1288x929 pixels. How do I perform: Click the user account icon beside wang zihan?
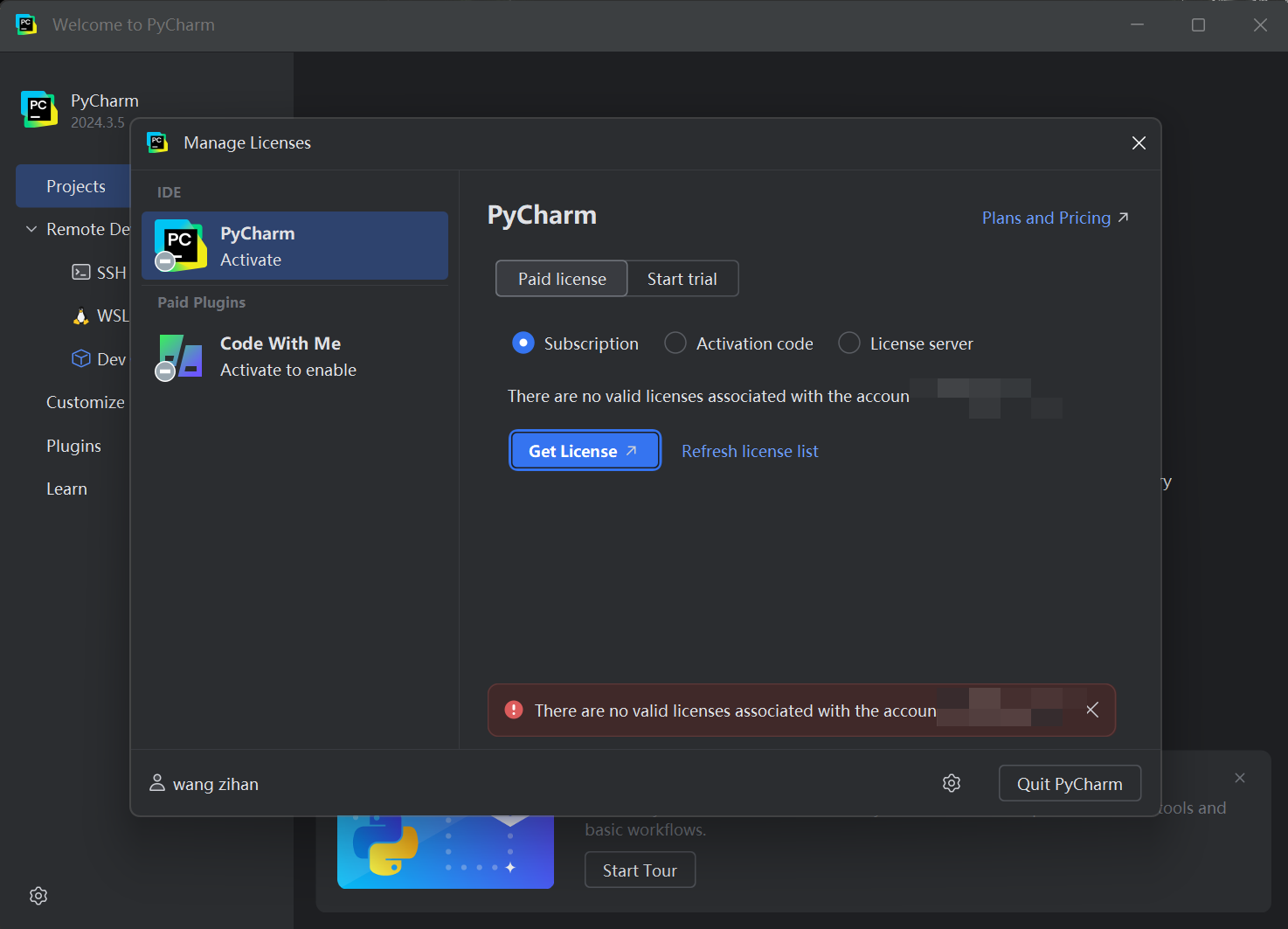click(x=157, y=782)
